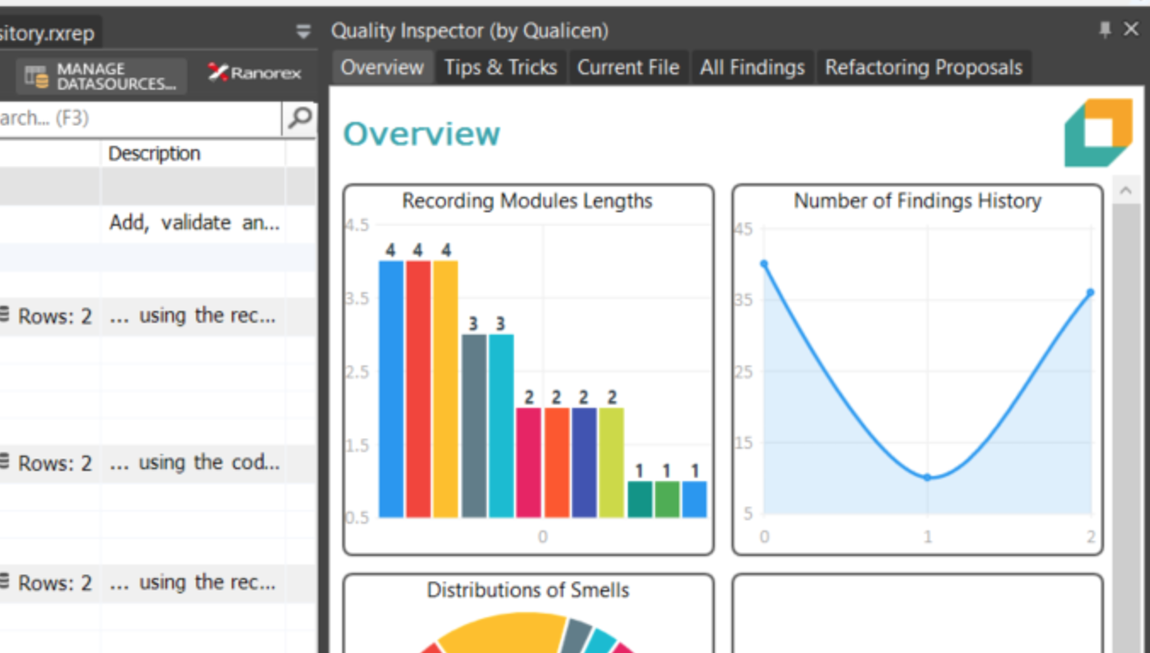Select the Overview tab
This screenshot has width=1150, height=653.
pos(382,68)
